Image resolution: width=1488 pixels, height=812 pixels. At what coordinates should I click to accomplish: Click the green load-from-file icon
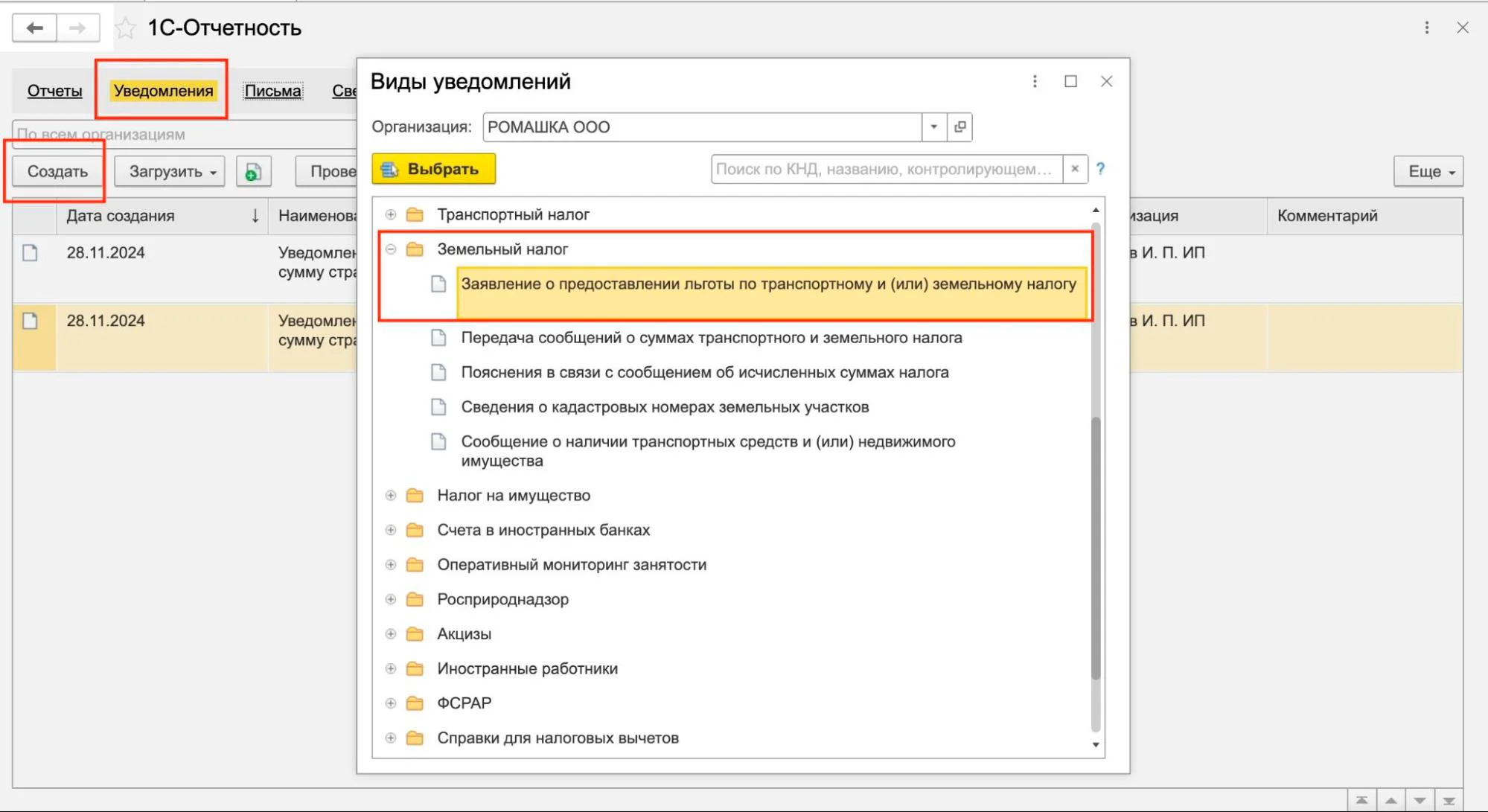pyautogui.click(x=253, y=172)
